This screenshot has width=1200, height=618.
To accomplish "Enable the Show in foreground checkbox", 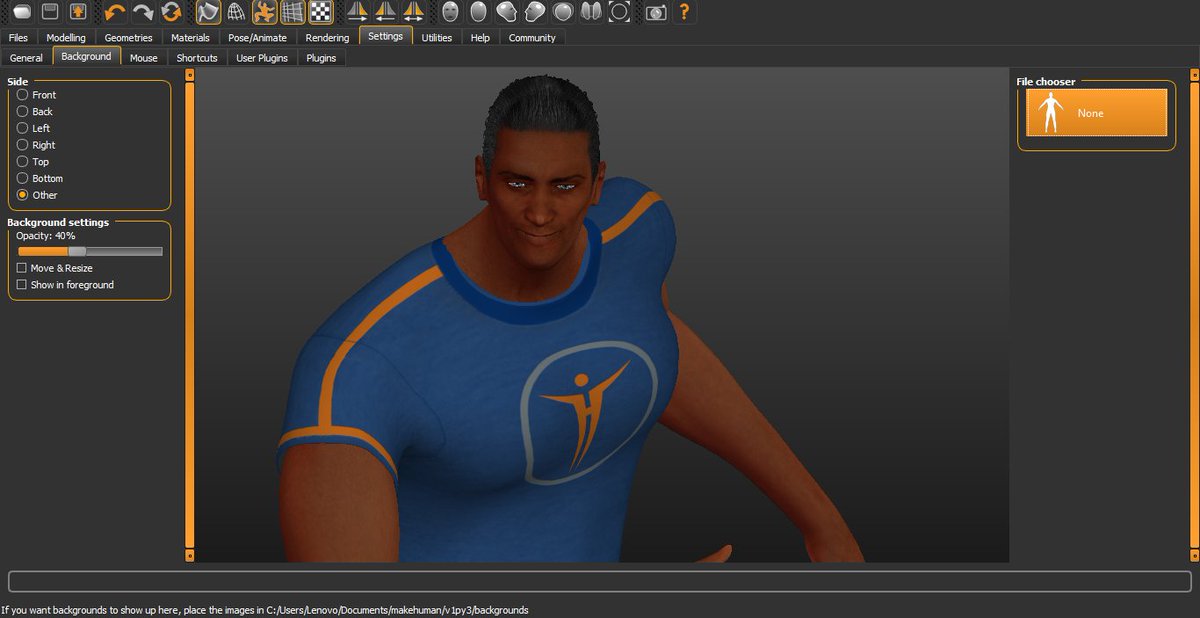I will (22, 285).
